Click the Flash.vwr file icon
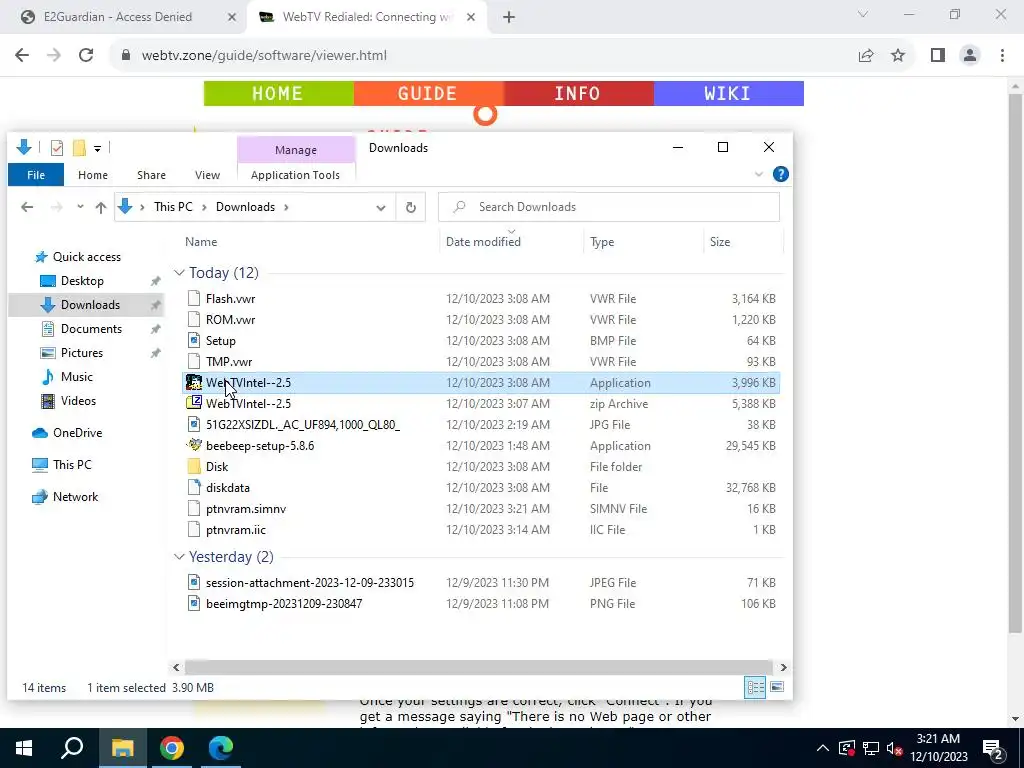This screenshot has width=1024, height=768. click(x=194, y=298)
